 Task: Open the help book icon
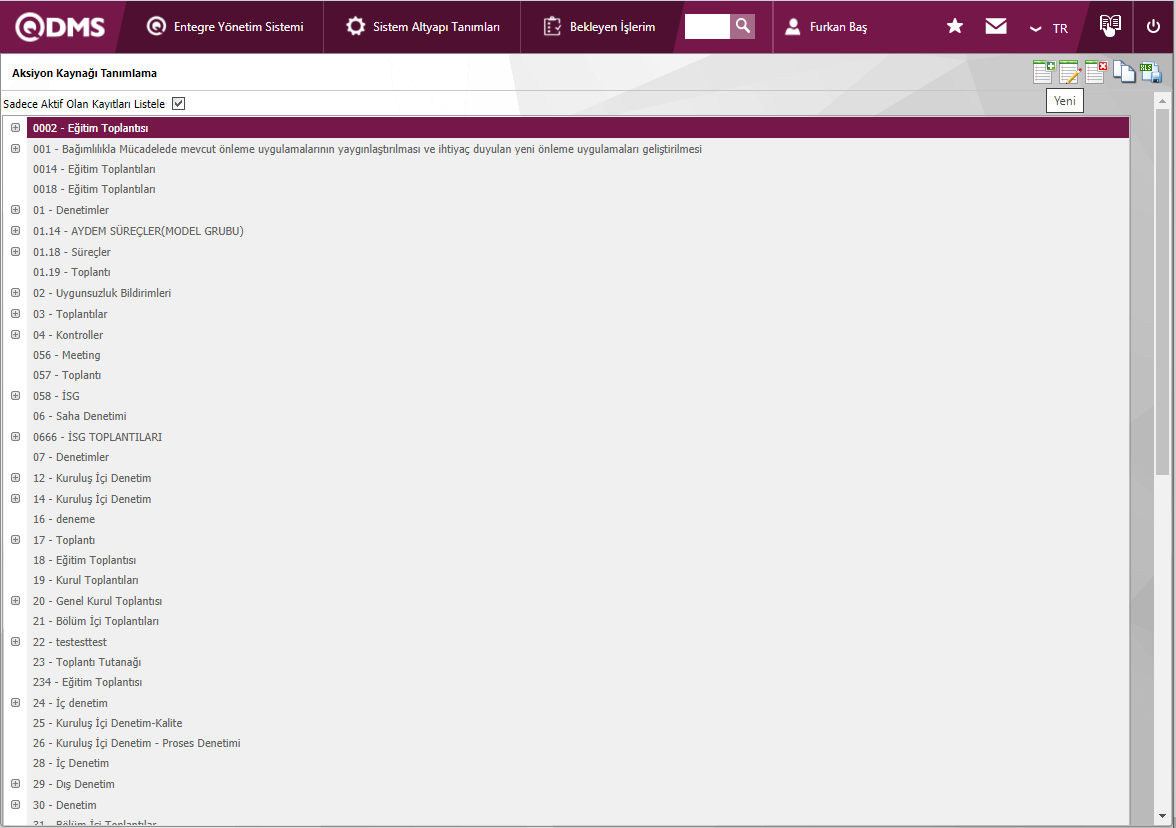pos(1110,24)
